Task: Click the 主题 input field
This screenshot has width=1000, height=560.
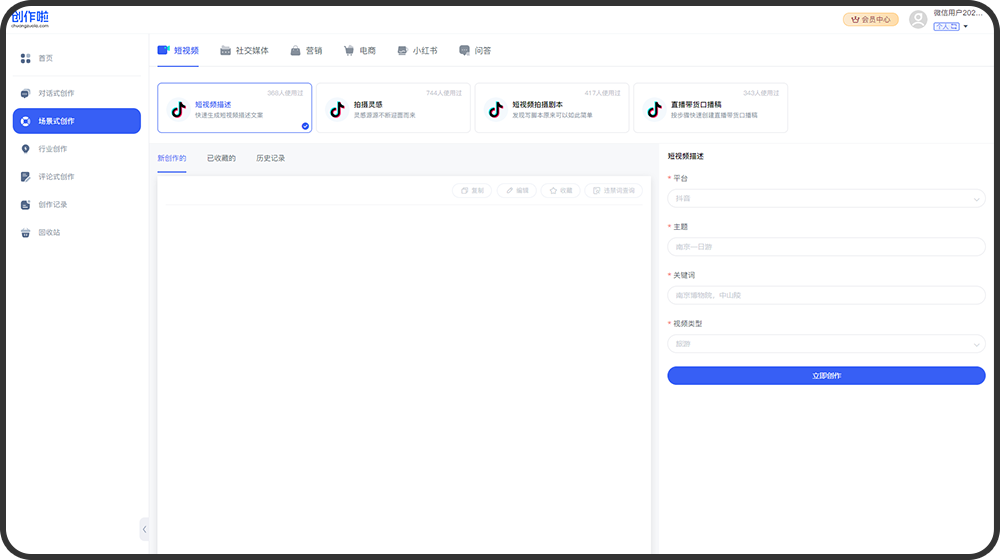Action: [x=825, y=247]
